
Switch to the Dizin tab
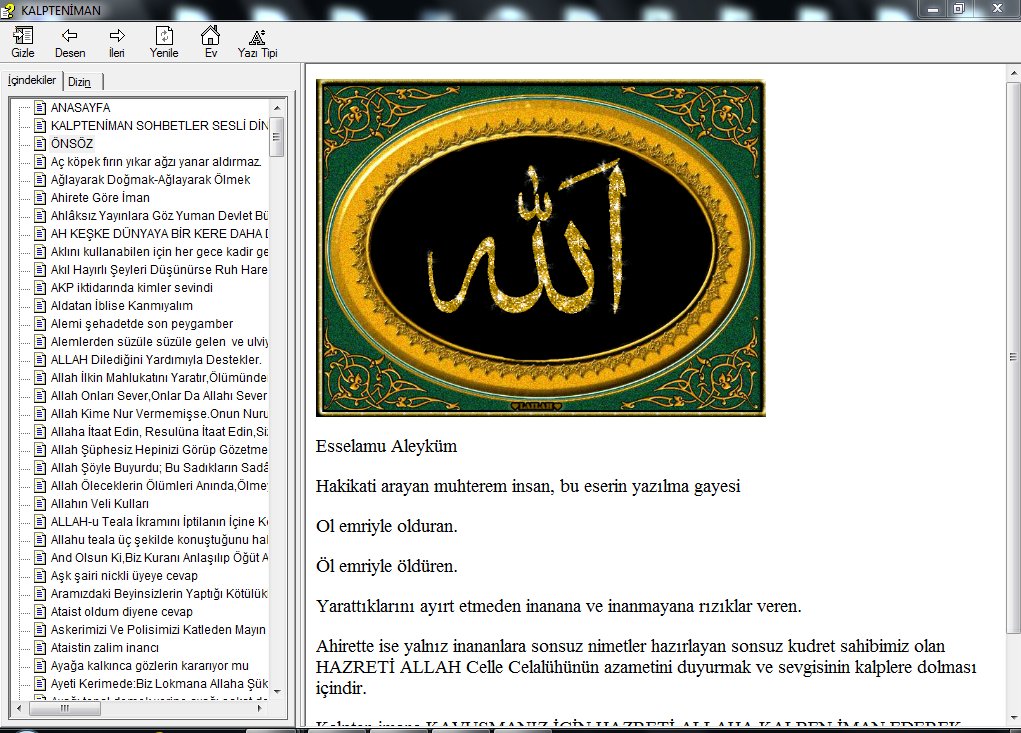(79, 81)
